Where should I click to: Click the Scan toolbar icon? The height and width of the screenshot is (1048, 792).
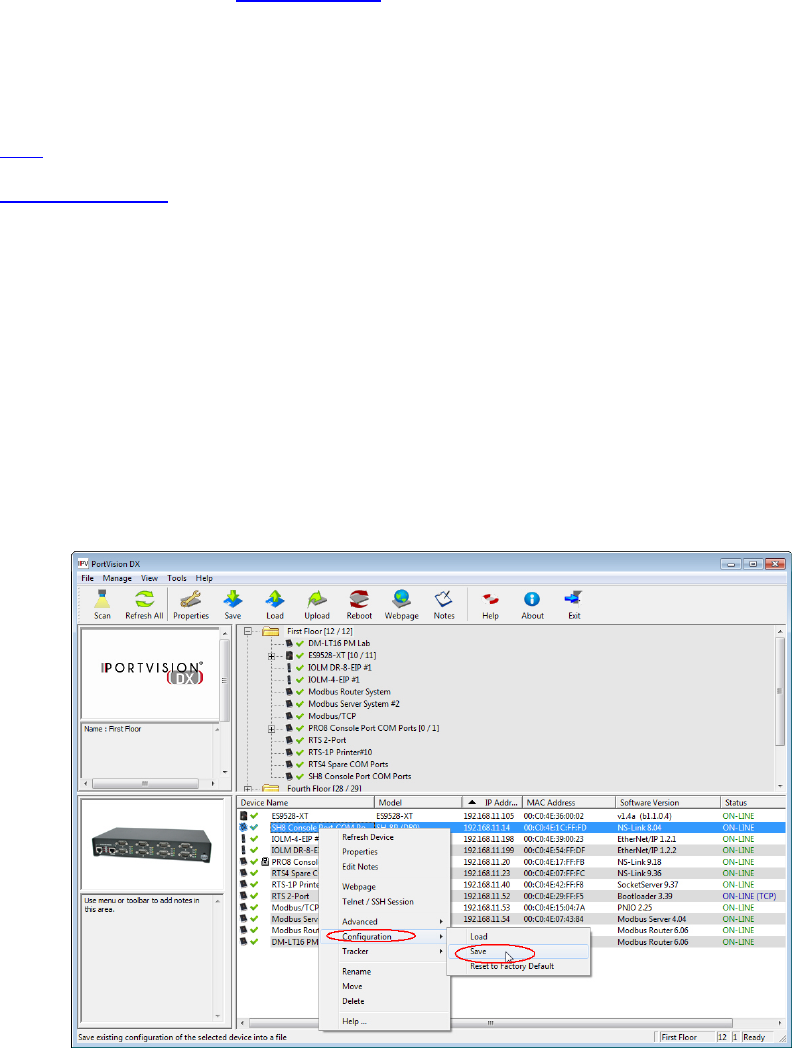click(x=102, y=604)
